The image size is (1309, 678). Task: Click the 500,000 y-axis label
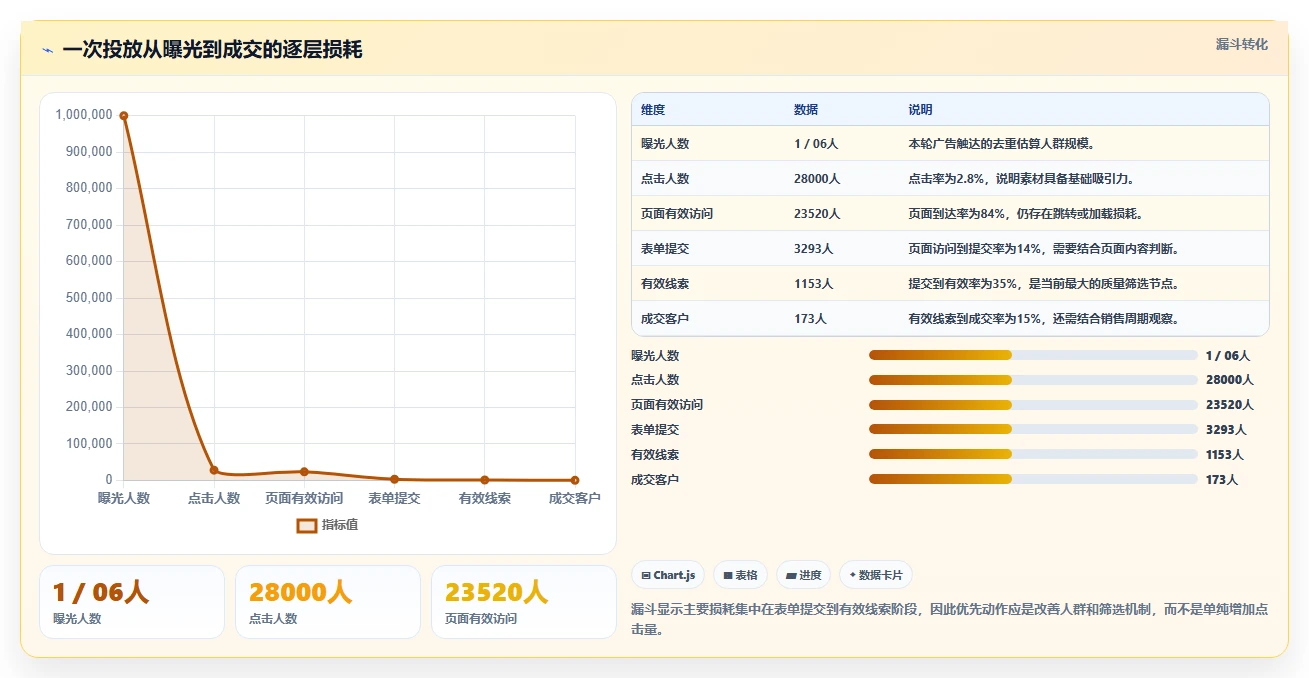87,298
